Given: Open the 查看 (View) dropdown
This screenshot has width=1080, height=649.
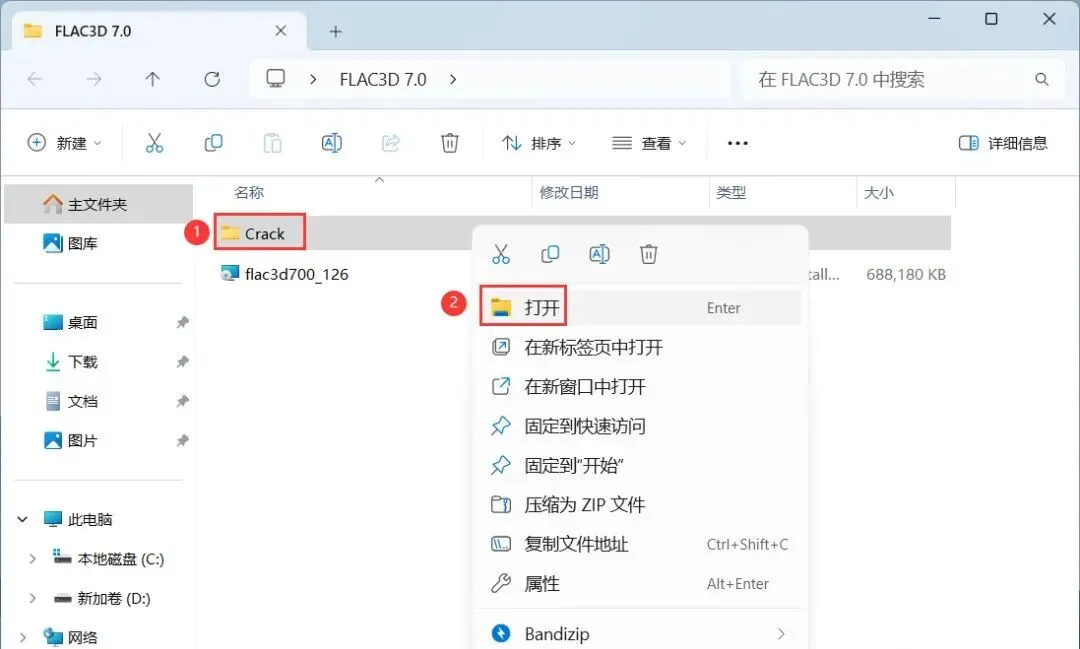Looking at the screenshot, I should click(649, 143).
